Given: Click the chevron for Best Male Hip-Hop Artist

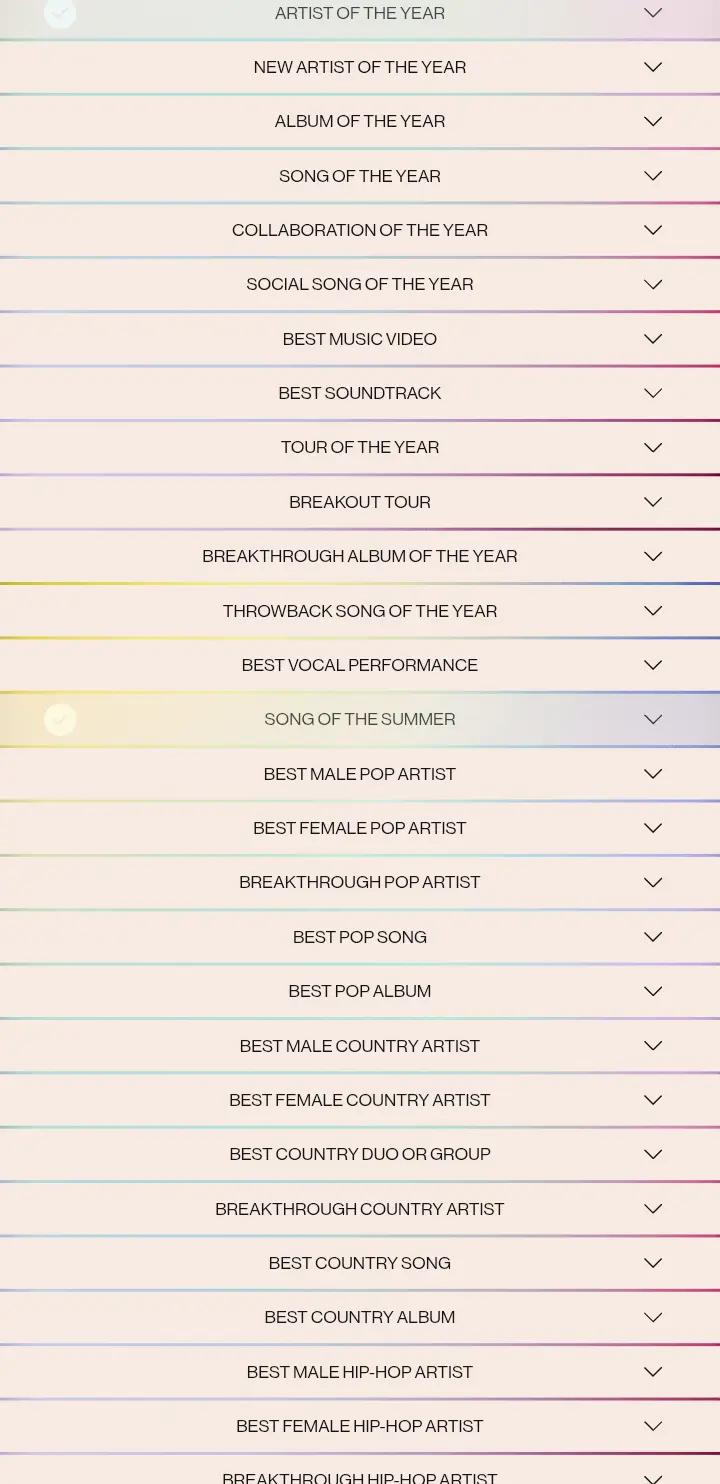Looking at the screenshot, I should (x=653, y=1372).
